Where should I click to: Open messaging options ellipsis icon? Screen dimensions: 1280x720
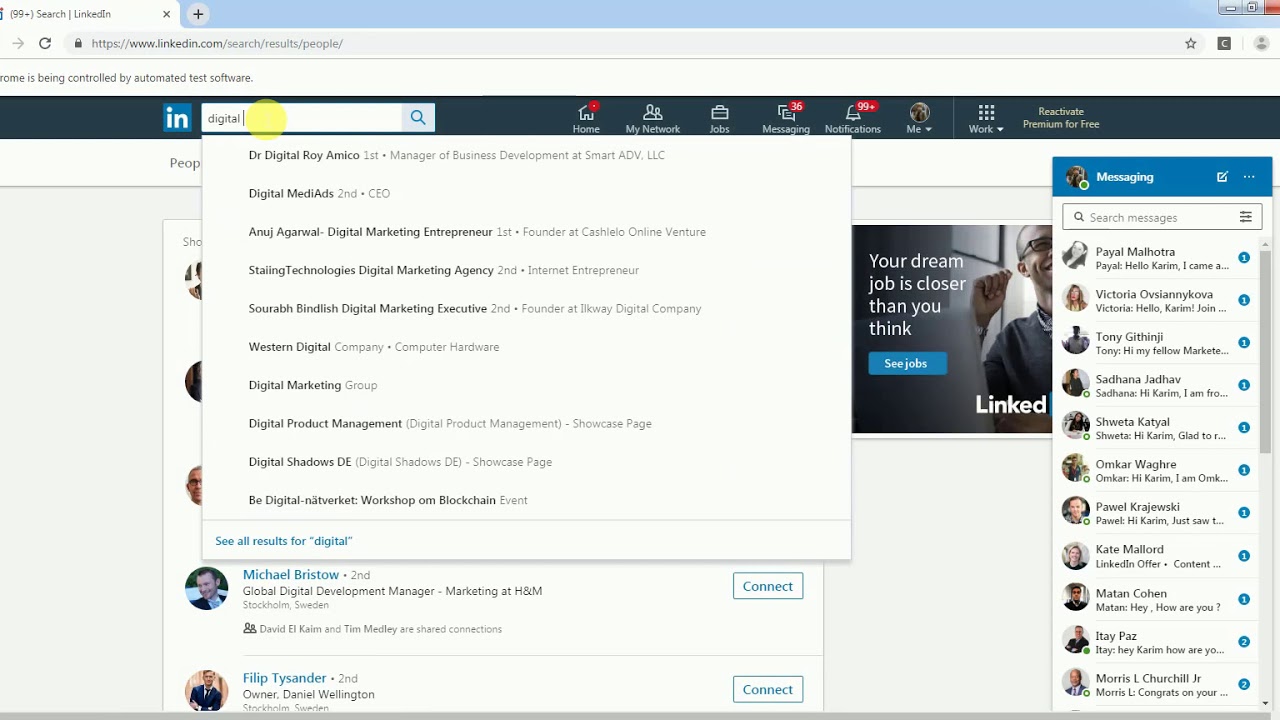pyautogui.click(x=1249, y=177)
